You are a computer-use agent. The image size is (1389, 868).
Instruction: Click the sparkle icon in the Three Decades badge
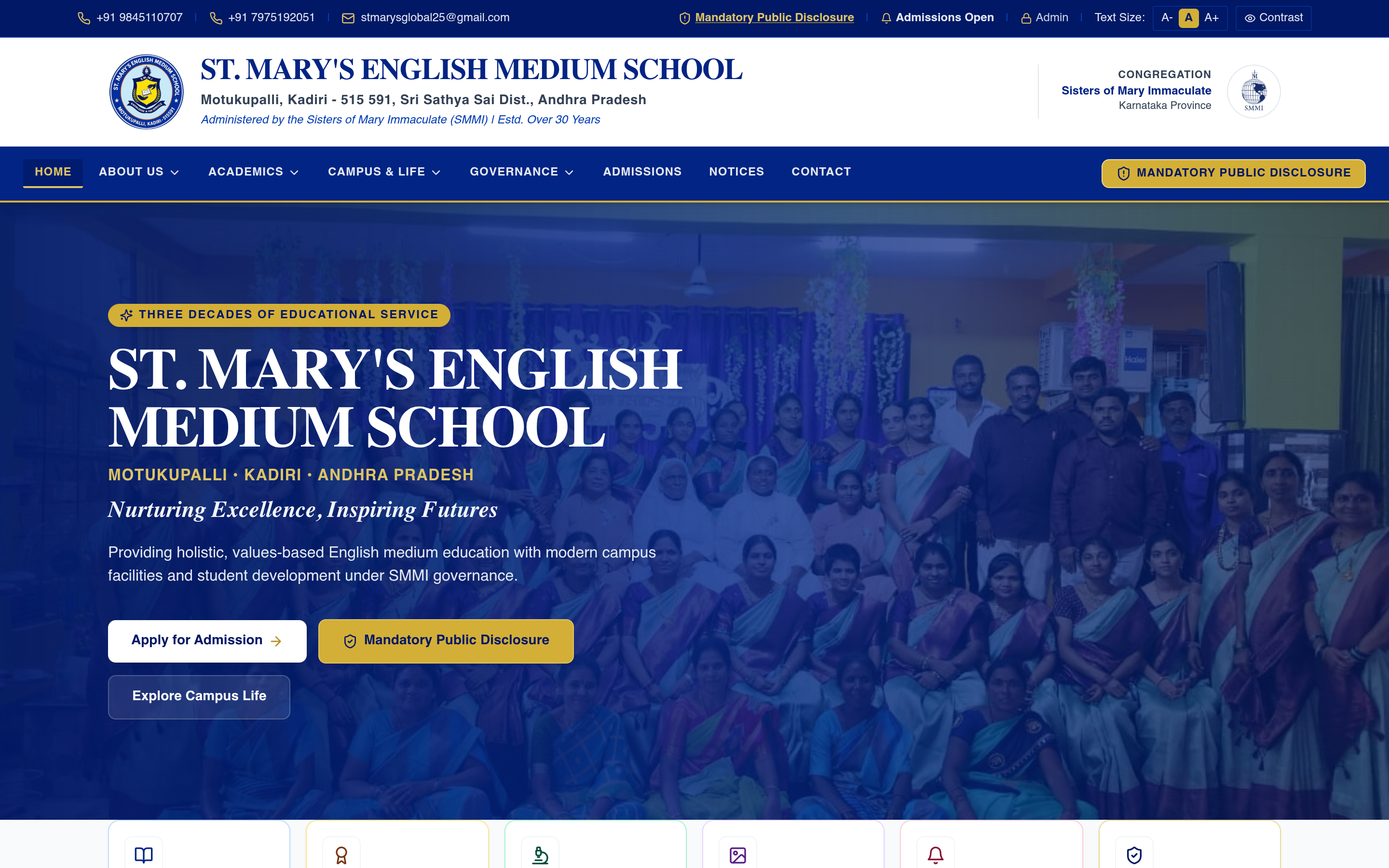(126, 315)
